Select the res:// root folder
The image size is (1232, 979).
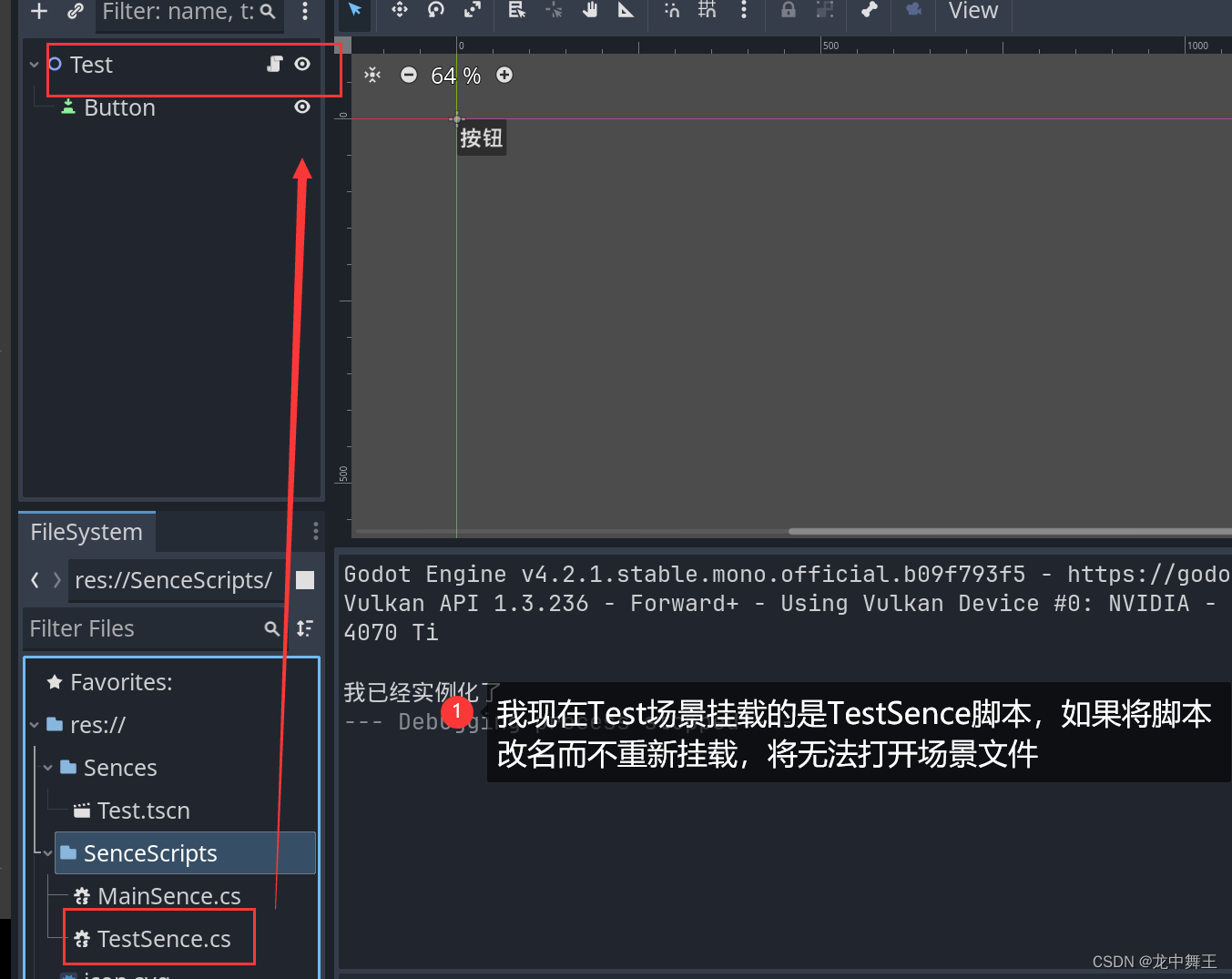[97, 725]
